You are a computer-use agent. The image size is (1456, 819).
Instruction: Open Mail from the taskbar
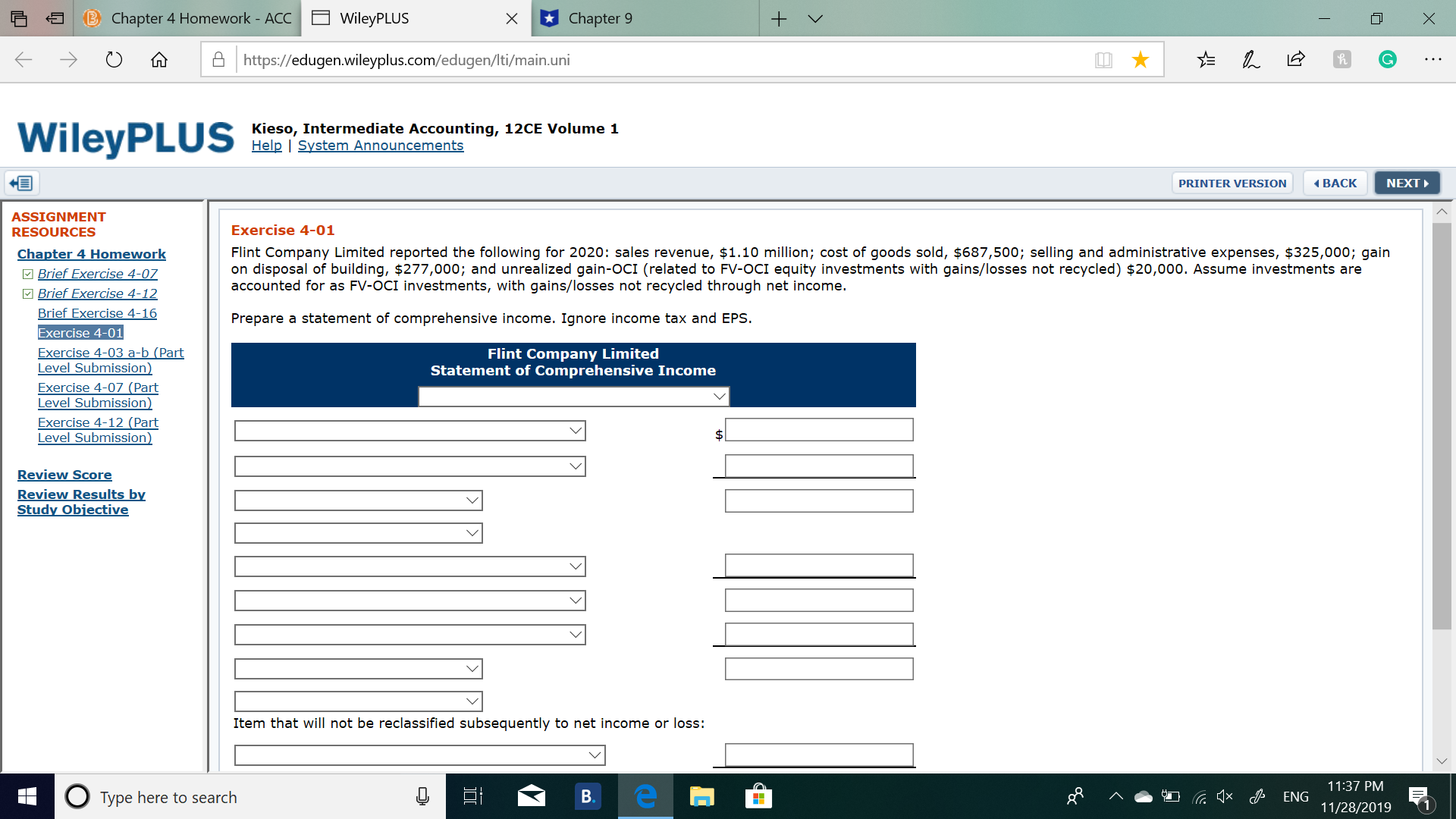530,796
